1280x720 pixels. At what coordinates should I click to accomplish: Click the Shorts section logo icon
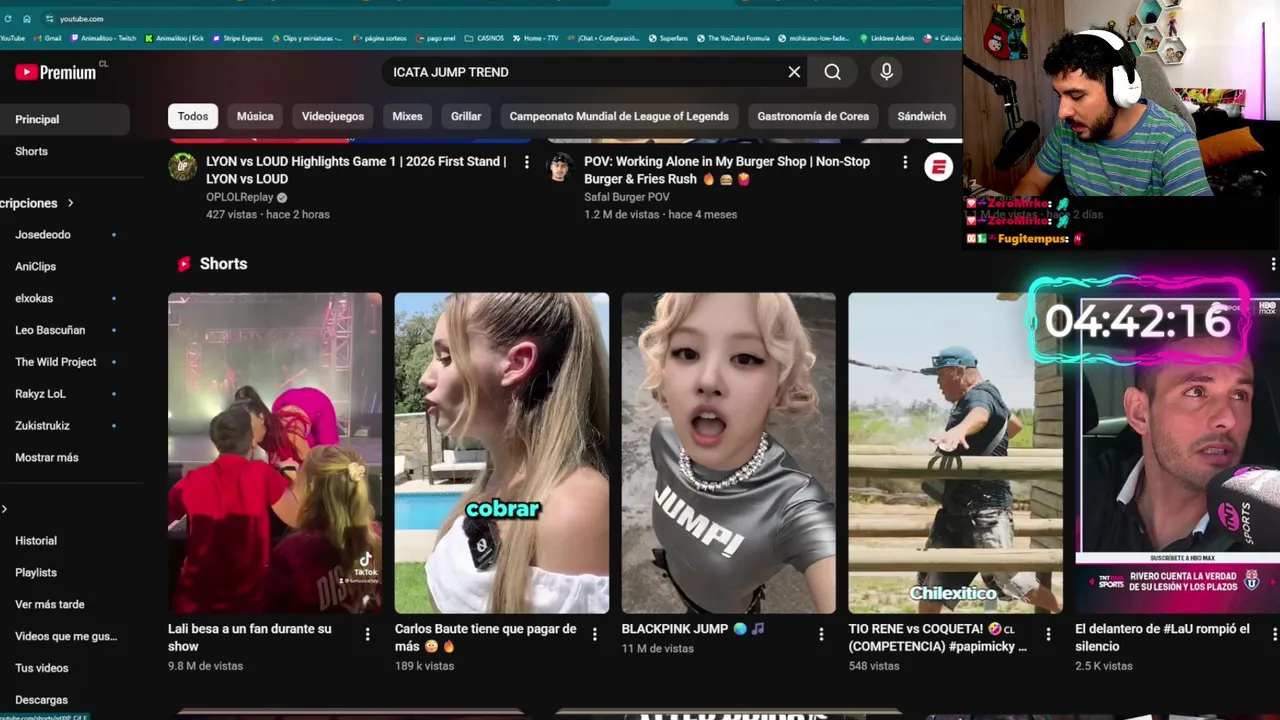click(183, 264)
